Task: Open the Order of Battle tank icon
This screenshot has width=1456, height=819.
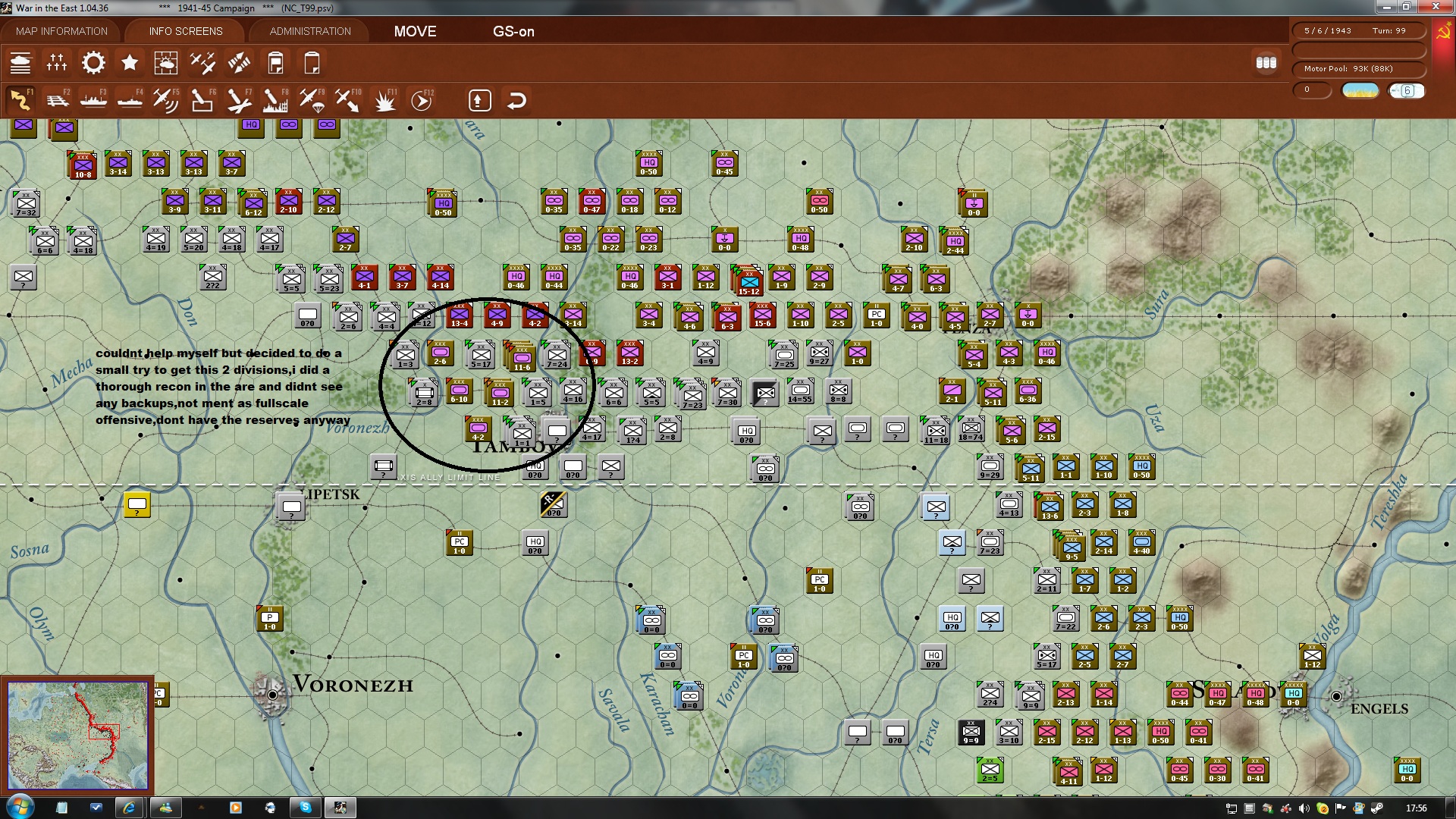Action: pos(20,63)
